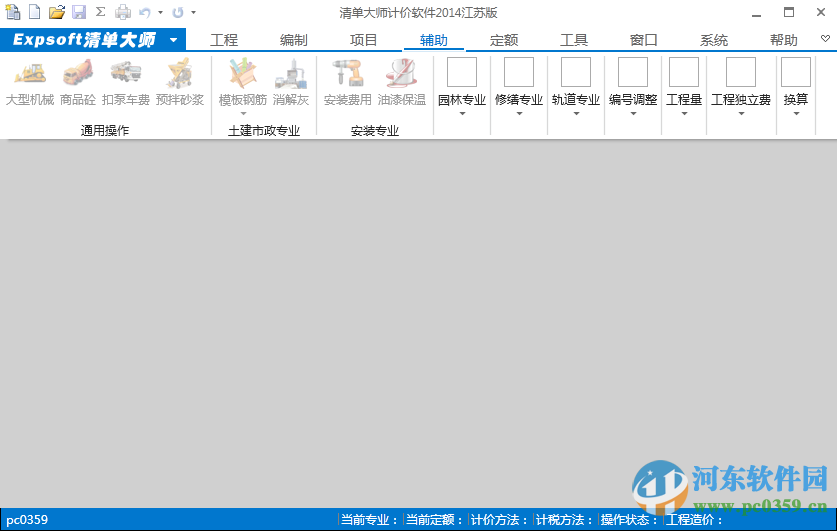Click the 换算 button
This screenshot has width=837, height=531.
click(x=796, y=83)
